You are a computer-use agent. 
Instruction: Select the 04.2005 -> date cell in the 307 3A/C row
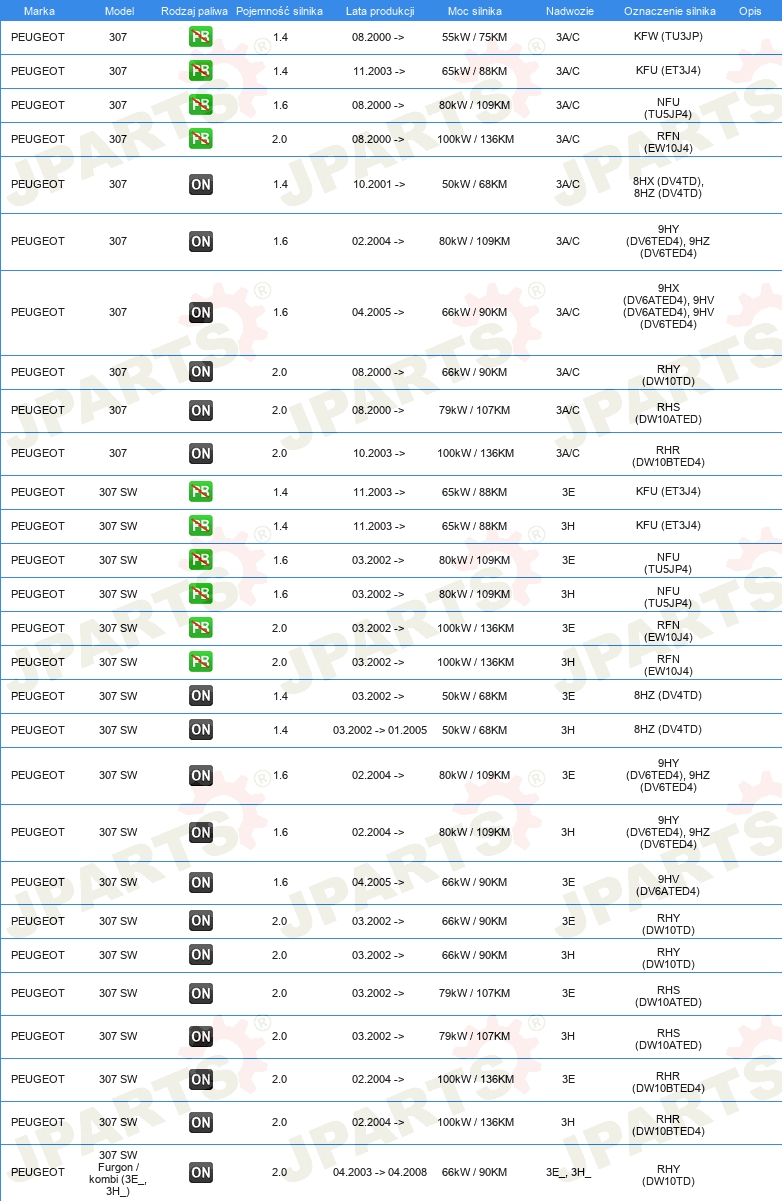[x=379, y=312]
